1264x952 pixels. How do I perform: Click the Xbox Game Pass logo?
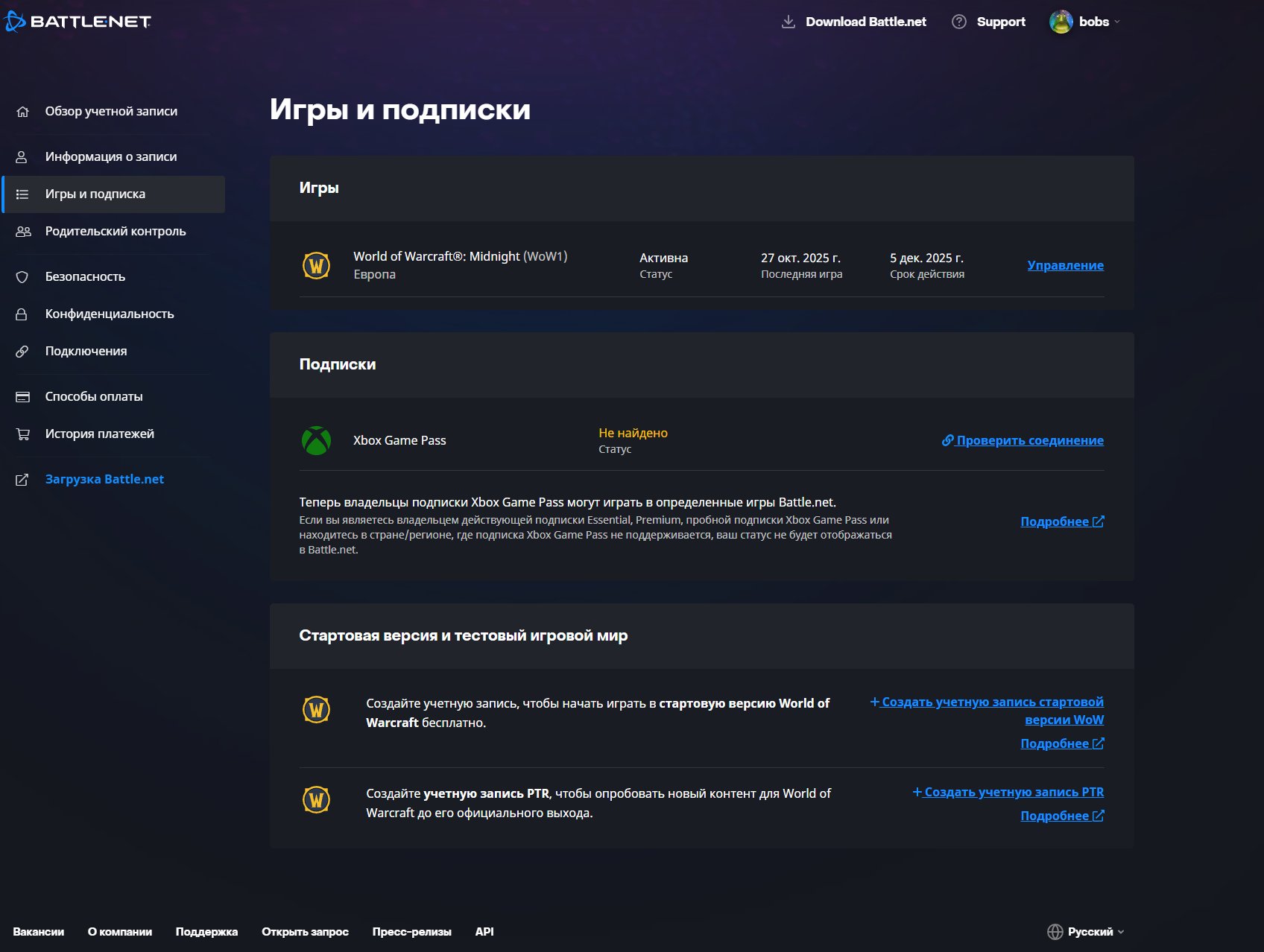tap(316, 440)
